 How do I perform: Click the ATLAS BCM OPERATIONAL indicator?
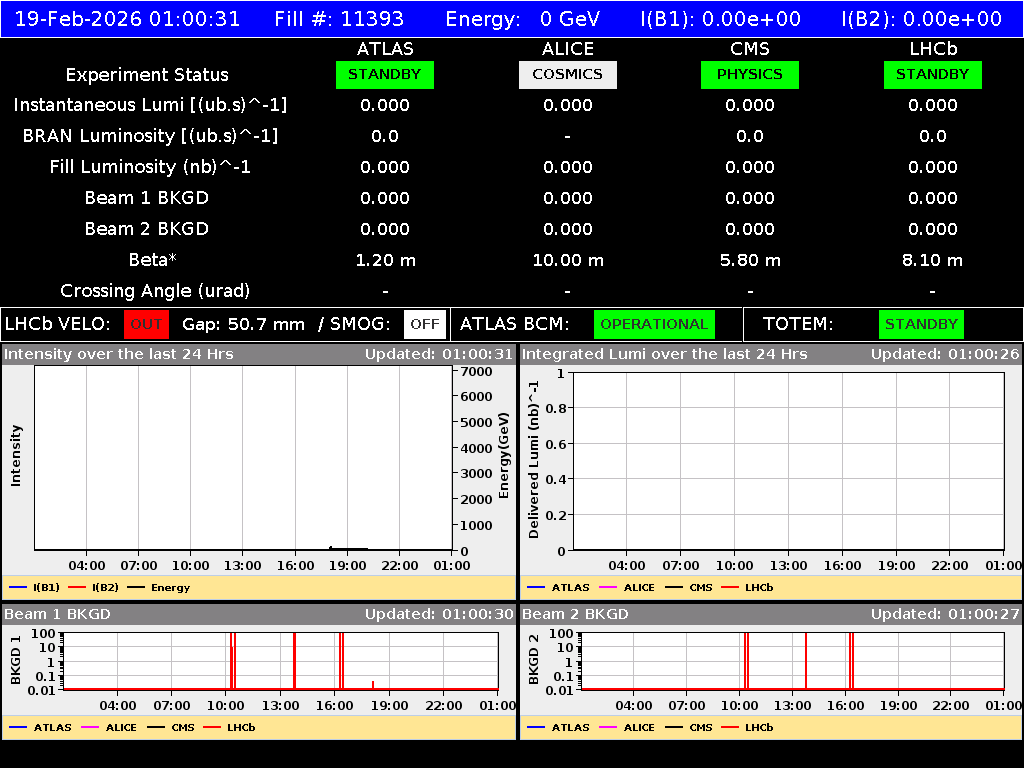pos(654,324)
